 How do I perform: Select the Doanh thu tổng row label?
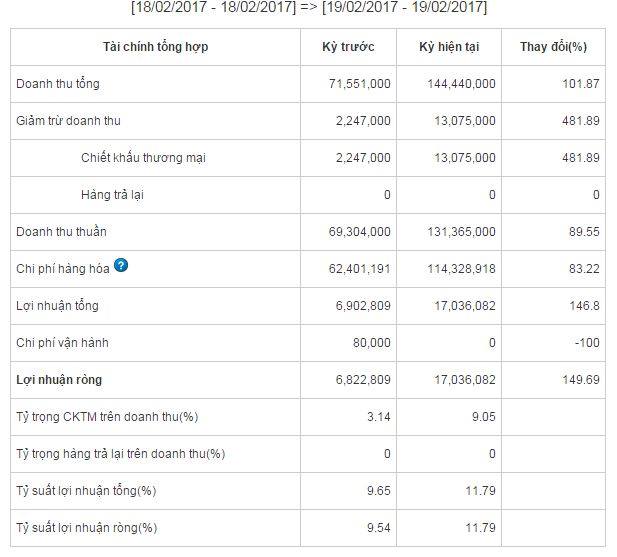pyautogui.click(x=58, y=84)
